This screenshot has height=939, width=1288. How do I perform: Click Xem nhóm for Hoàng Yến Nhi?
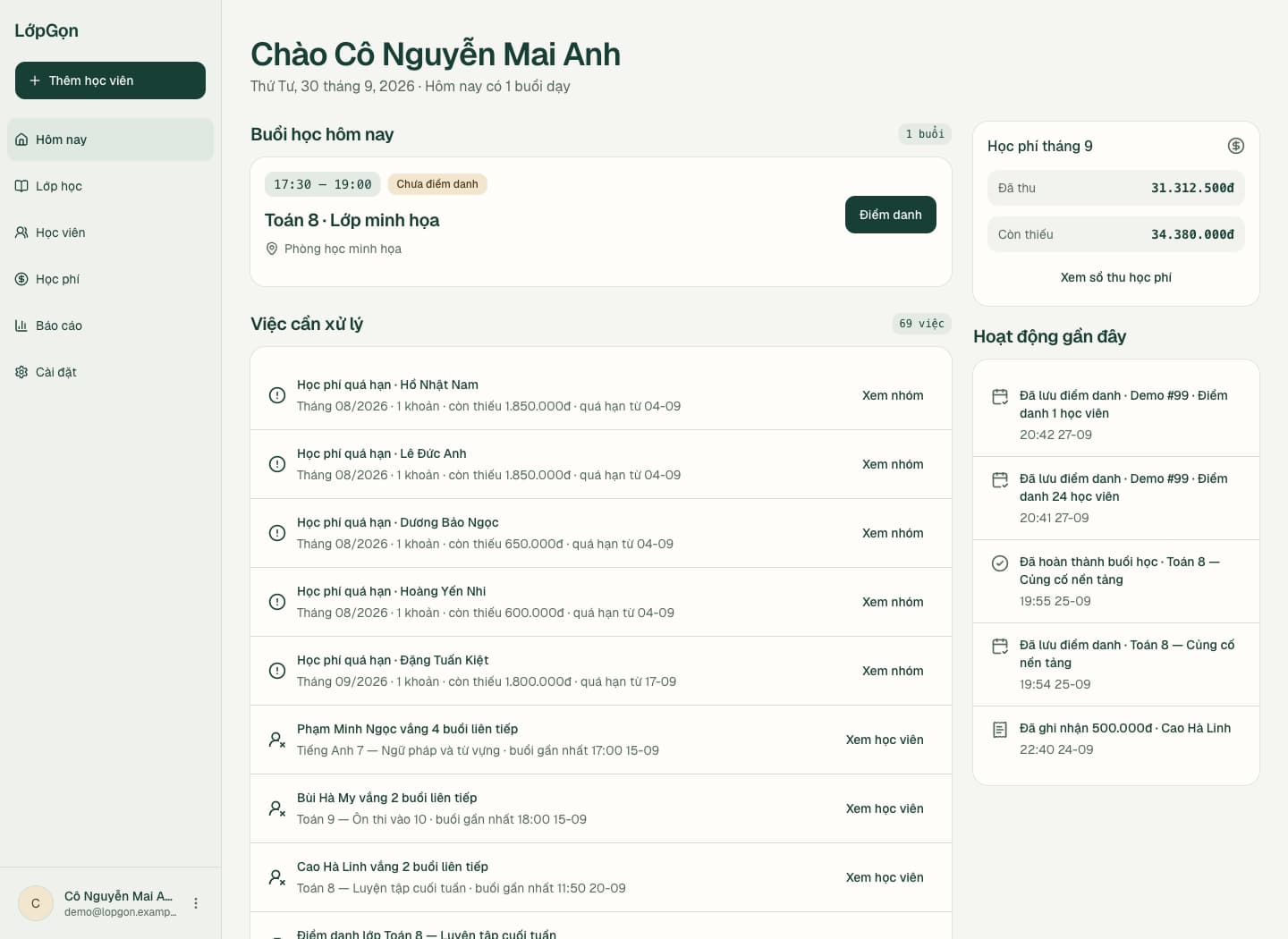[x=893, y=602]
